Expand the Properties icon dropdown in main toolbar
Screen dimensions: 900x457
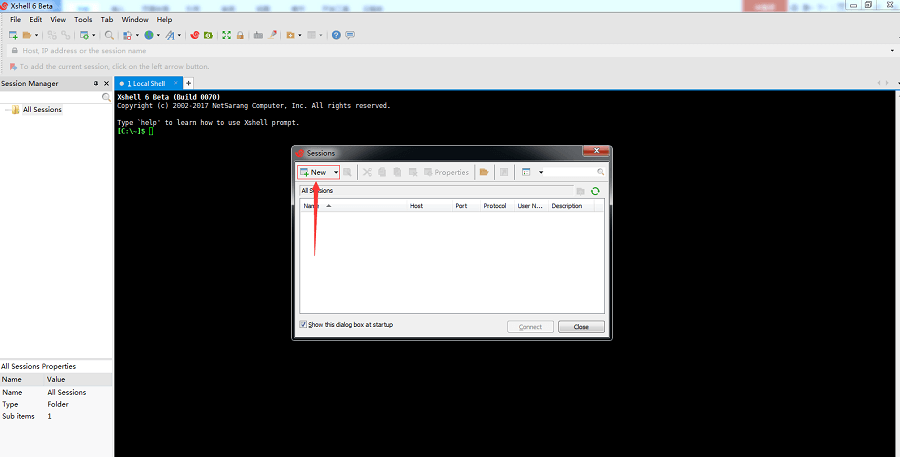point(94,36)
